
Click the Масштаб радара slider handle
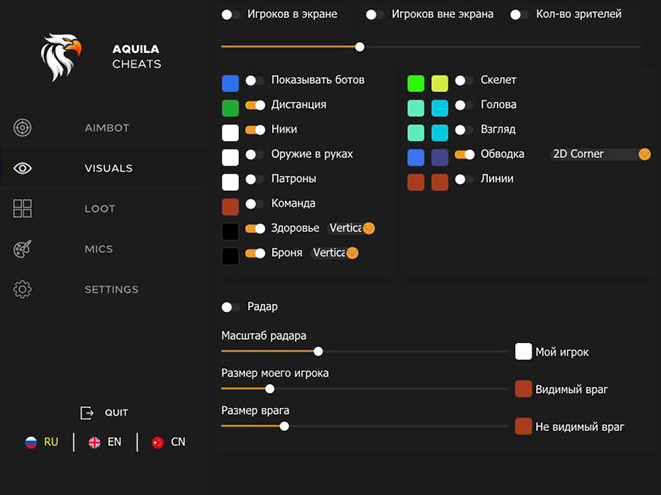click(x=318, y=351)
